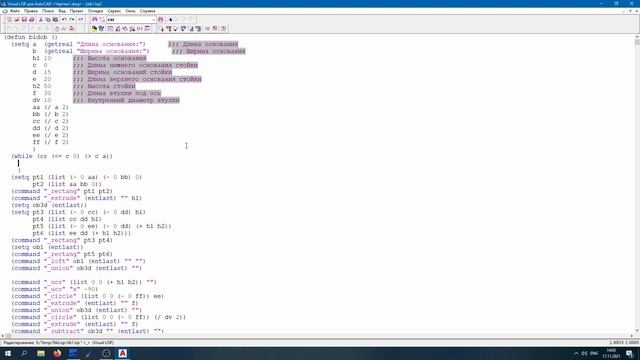Click the "(setq ob3d (entlast))" line

pyautogui.click(x=49, y=205)
